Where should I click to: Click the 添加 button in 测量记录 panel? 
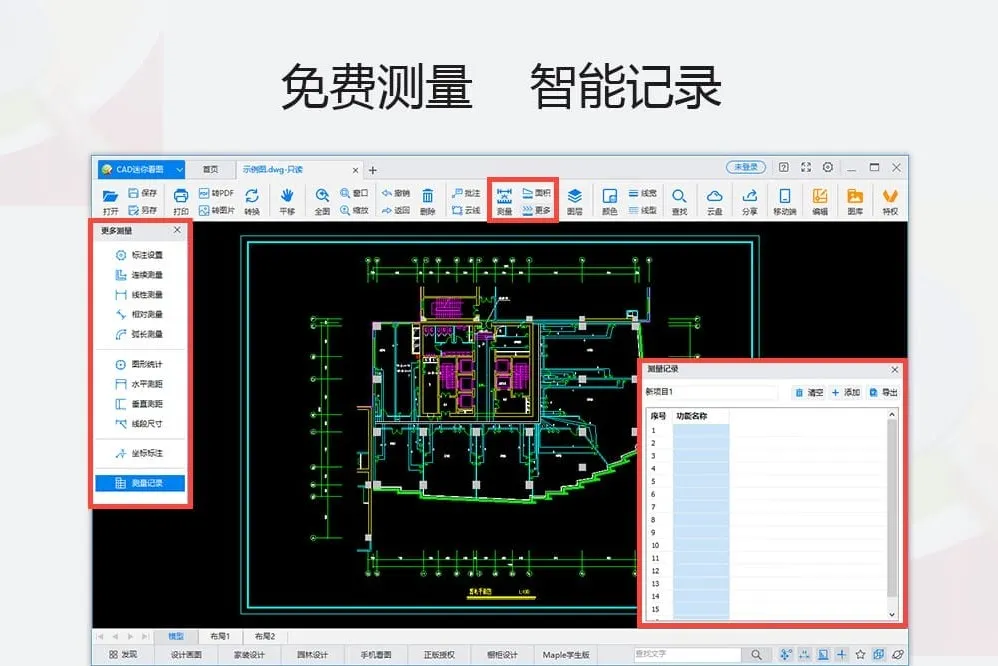point(845,392)
